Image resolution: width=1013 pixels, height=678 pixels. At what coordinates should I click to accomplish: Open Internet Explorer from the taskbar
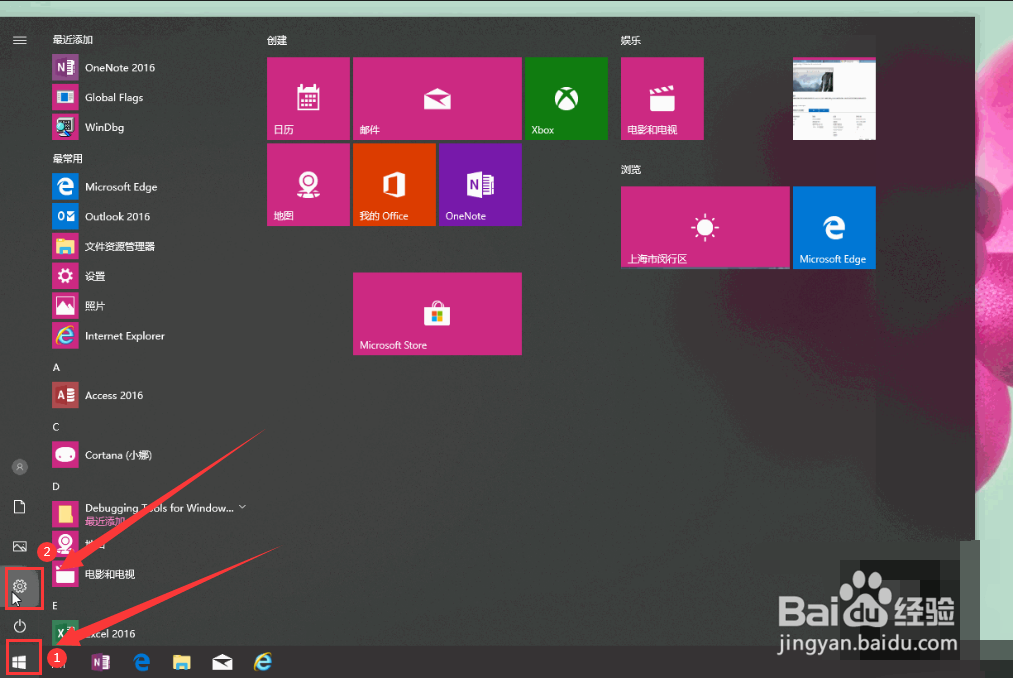coord(263,662)
